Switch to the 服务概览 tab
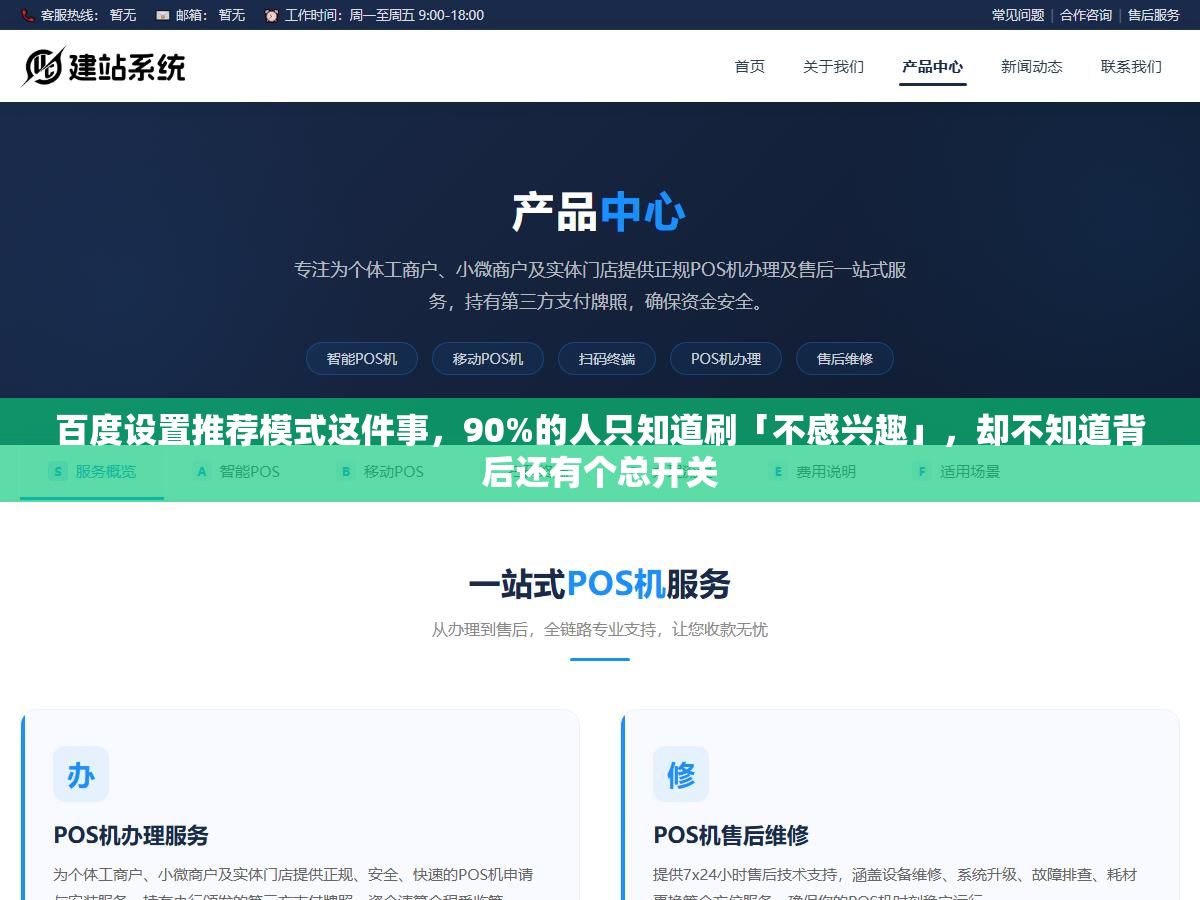Screen dimensions: 1200x900 point(92,471)
